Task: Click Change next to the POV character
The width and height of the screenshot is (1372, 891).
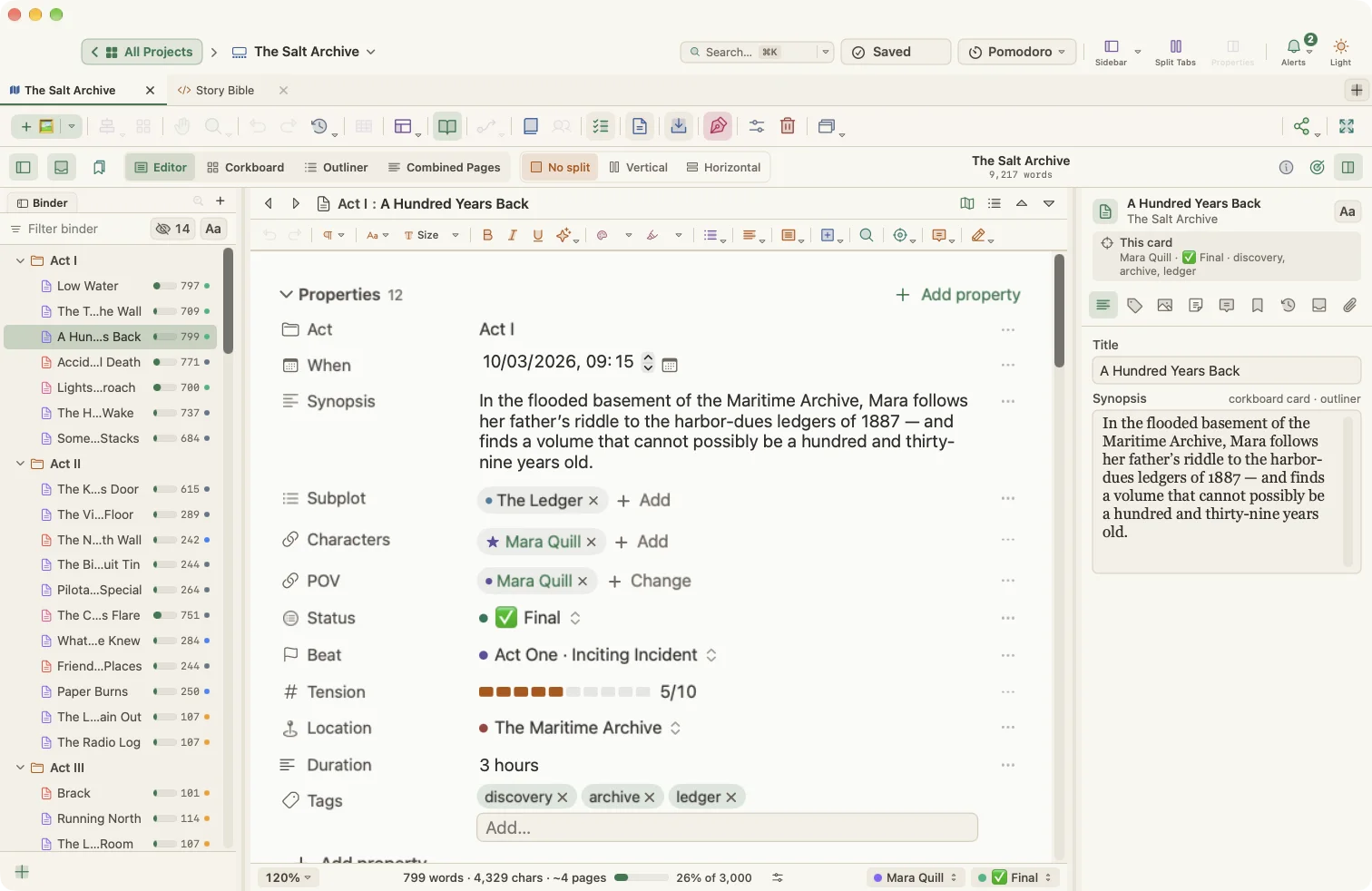Action: coord(650,581)
